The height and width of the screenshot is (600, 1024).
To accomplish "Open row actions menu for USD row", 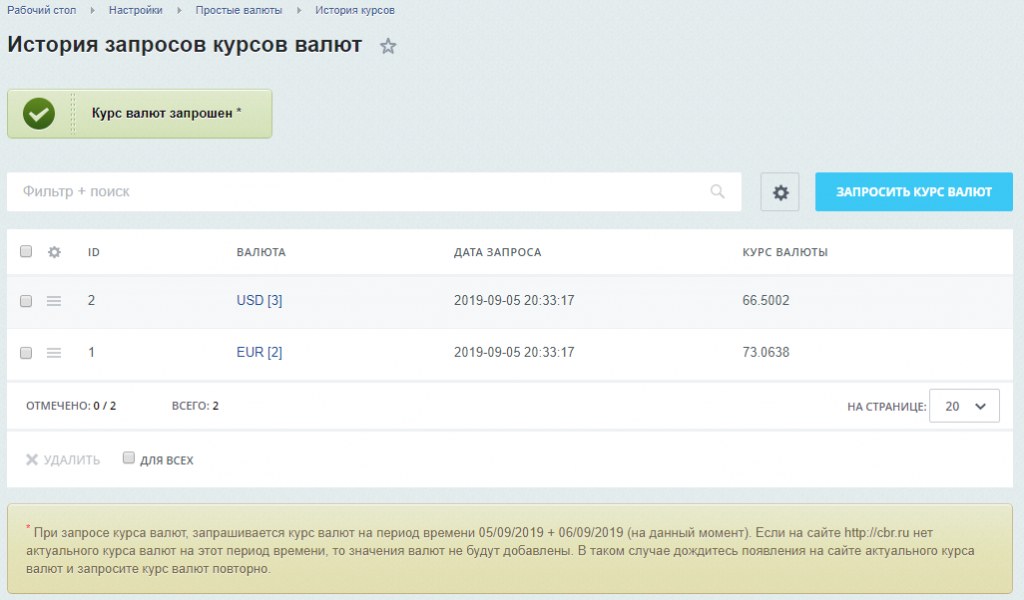I will [54, 301].
